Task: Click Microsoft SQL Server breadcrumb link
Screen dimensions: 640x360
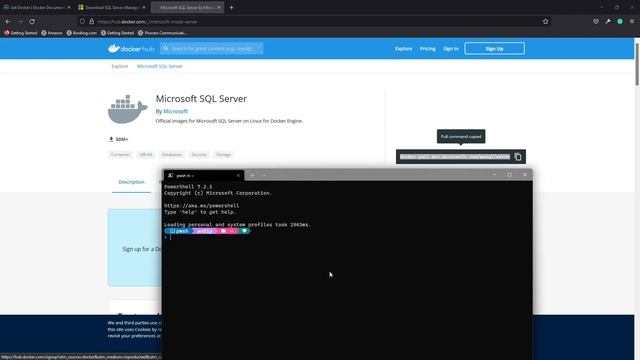Action: (160, 66)
